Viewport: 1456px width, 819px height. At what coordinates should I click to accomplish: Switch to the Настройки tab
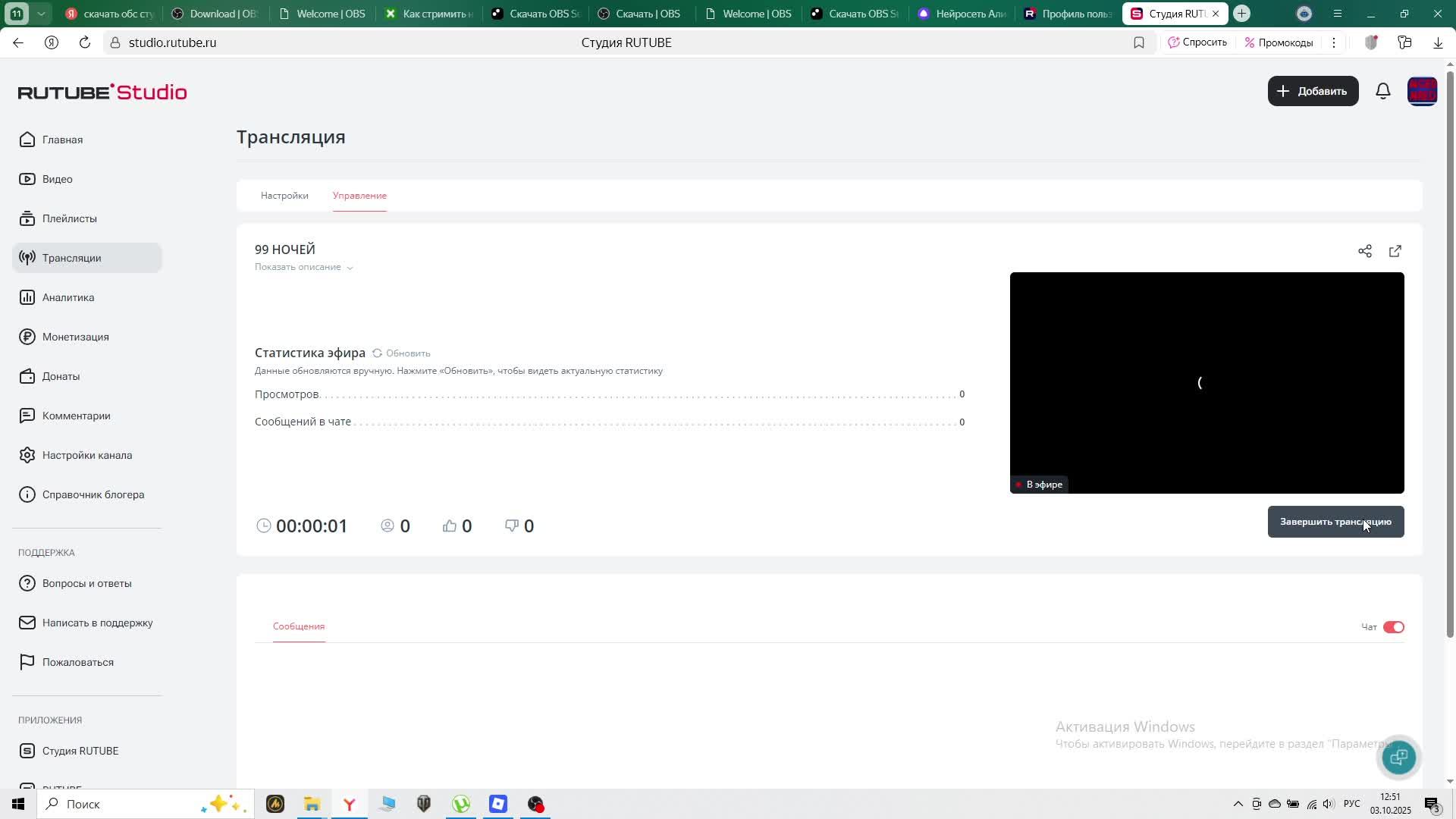284,196
